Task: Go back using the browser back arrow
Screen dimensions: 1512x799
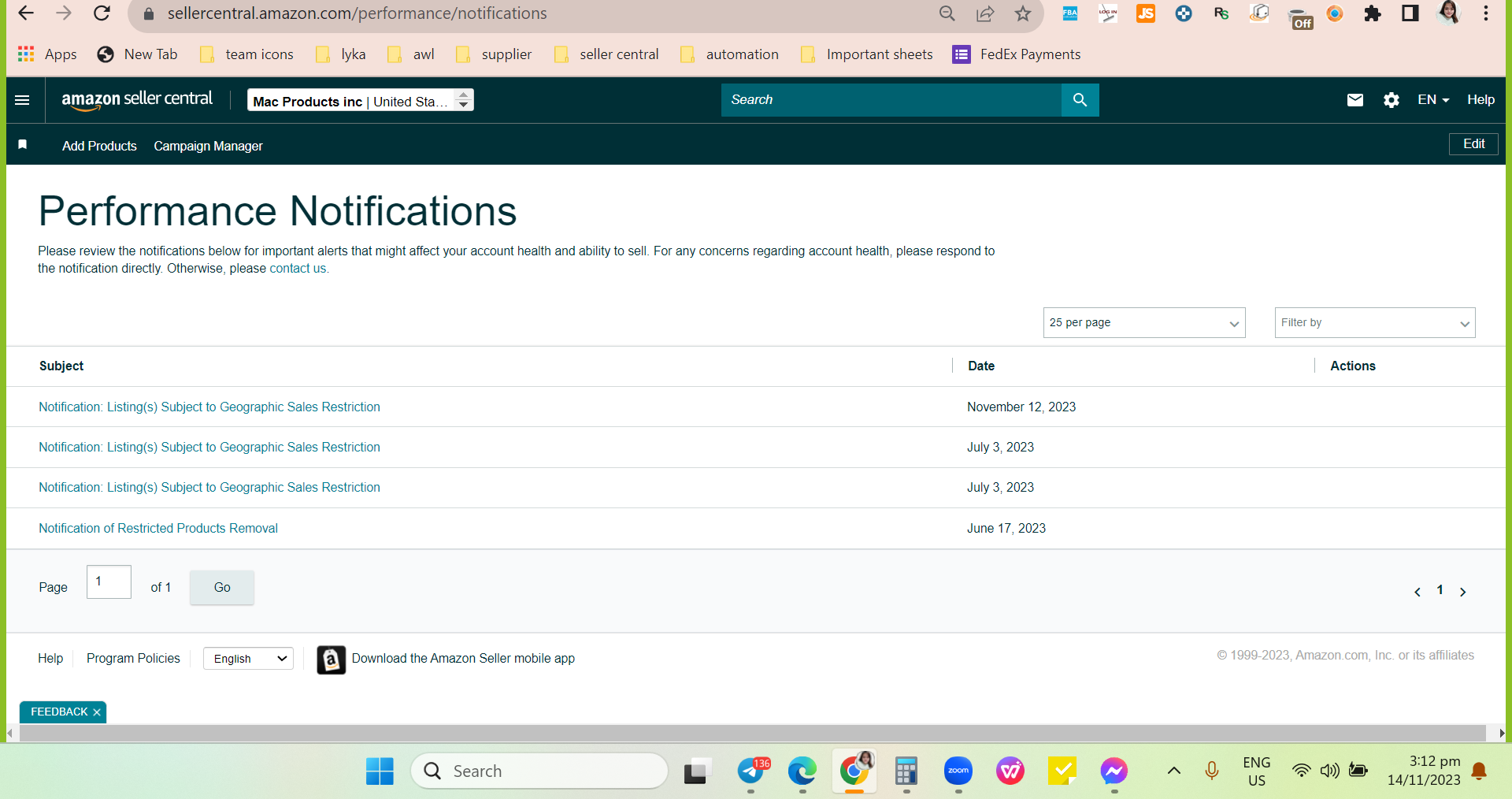Action: (x=26, y=13)
